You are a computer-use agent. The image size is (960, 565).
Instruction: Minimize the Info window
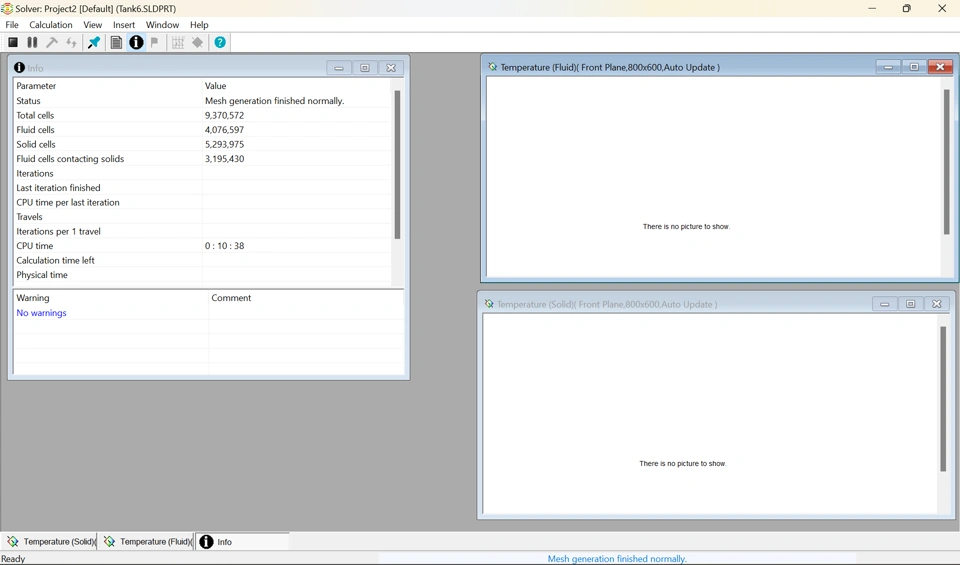339,68
